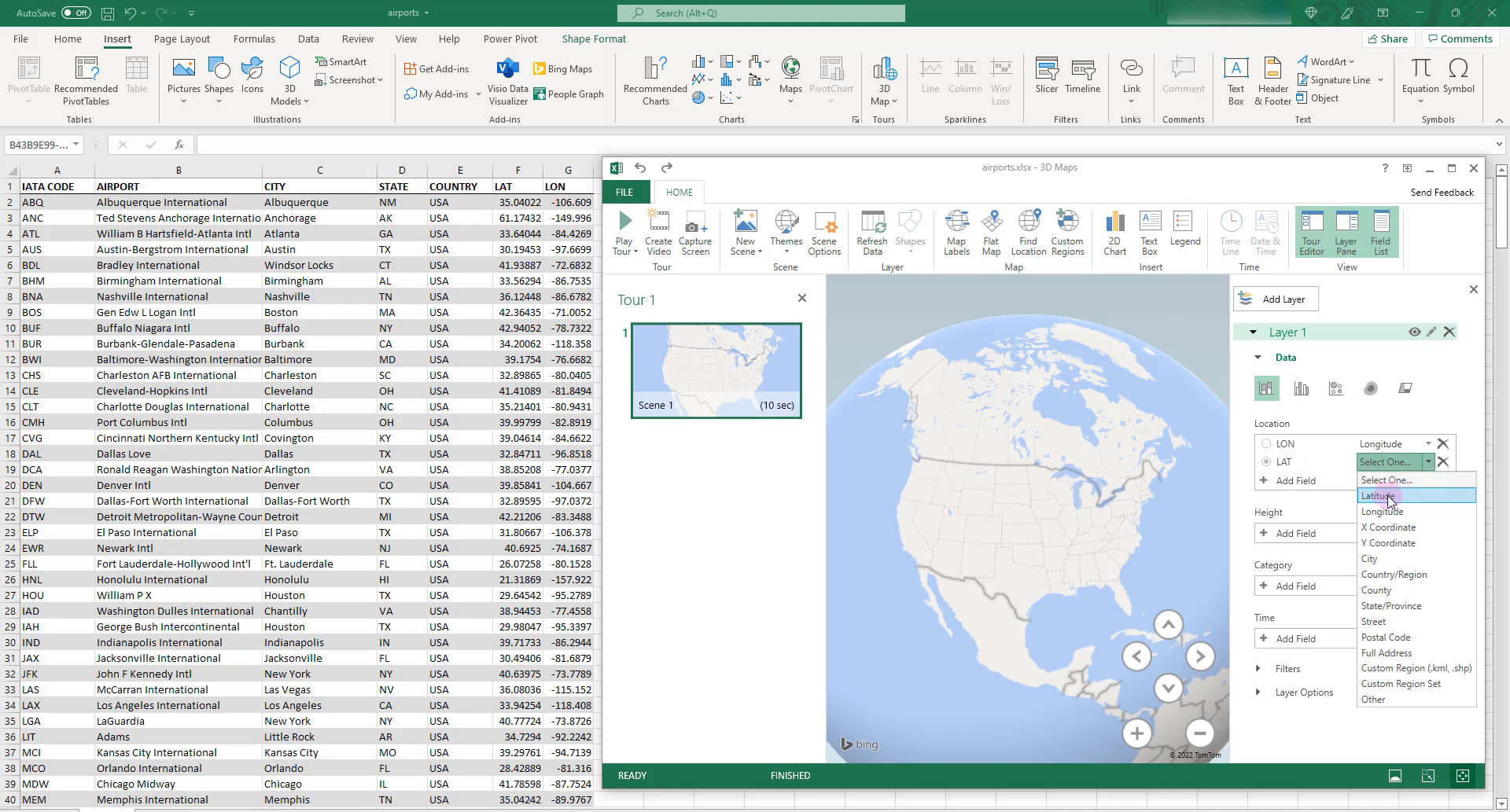Click the Name Box field

tap(39, 145)
